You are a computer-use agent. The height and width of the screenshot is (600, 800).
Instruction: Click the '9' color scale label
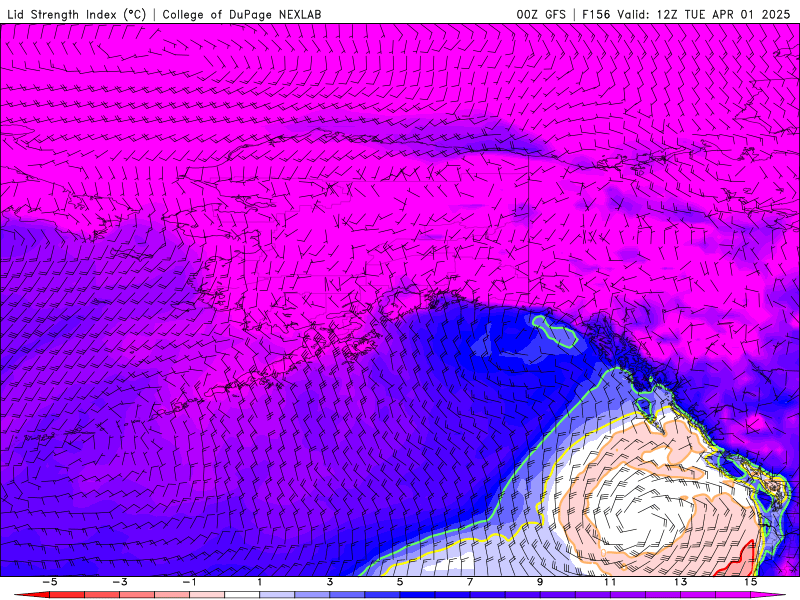[540, 582]
